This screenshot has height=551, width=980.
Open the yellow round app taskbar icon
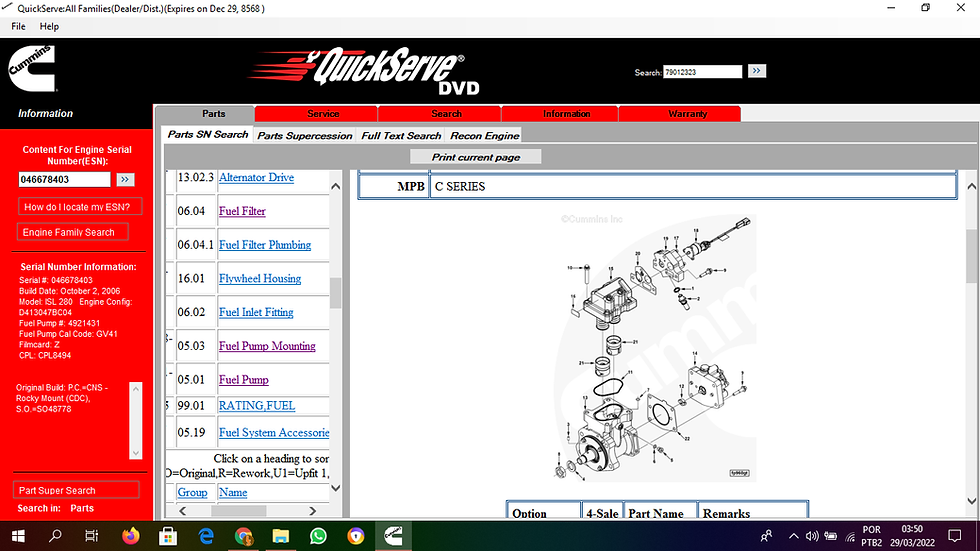[356, 536]
